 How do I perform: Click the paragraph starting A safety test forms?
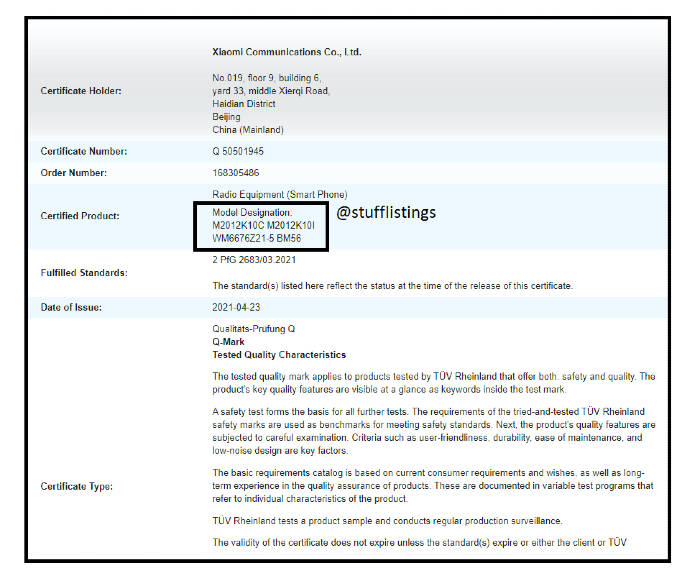click(433, 431)
